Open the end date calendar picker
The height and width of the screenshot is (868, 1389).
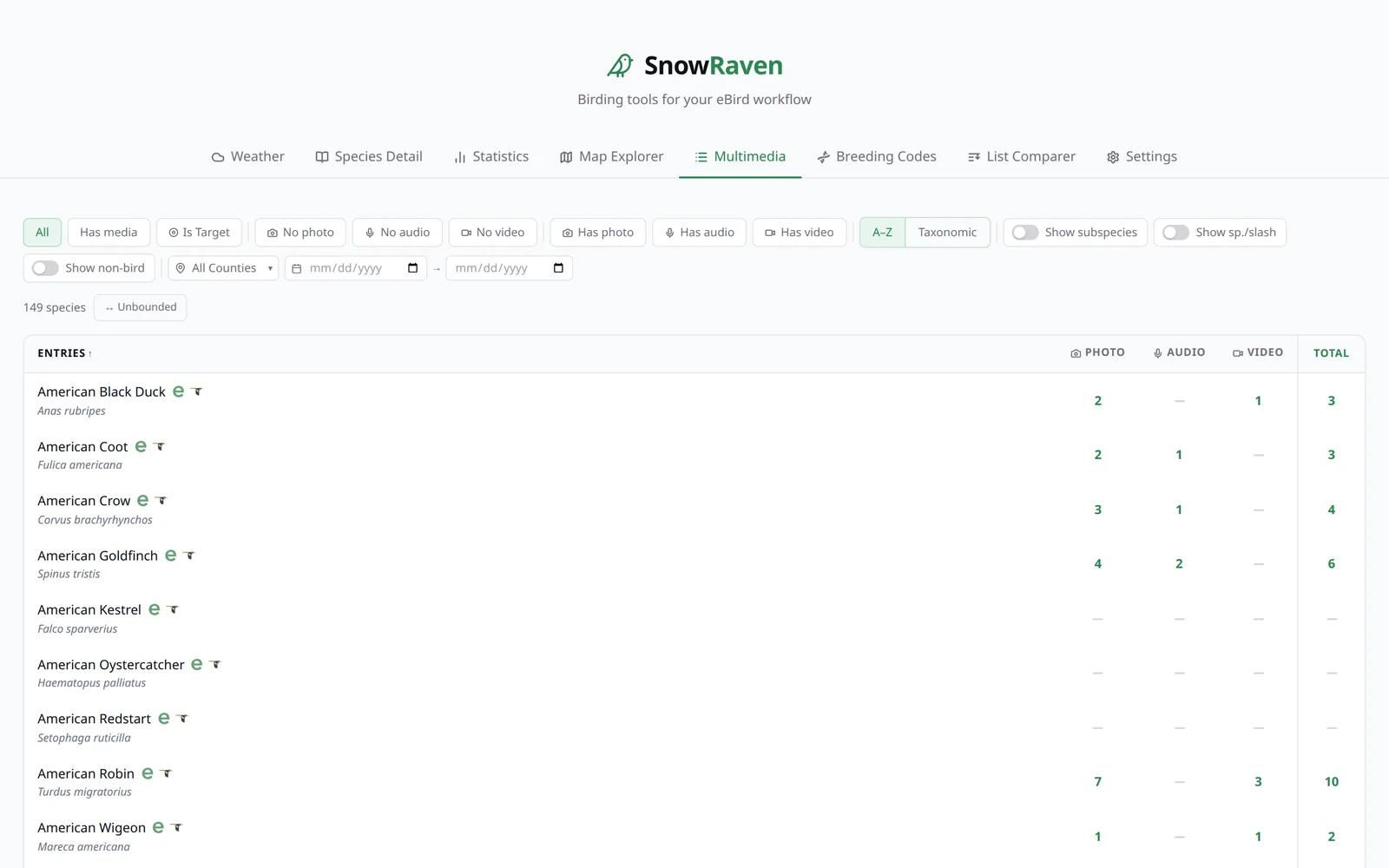tap(558, 268)
